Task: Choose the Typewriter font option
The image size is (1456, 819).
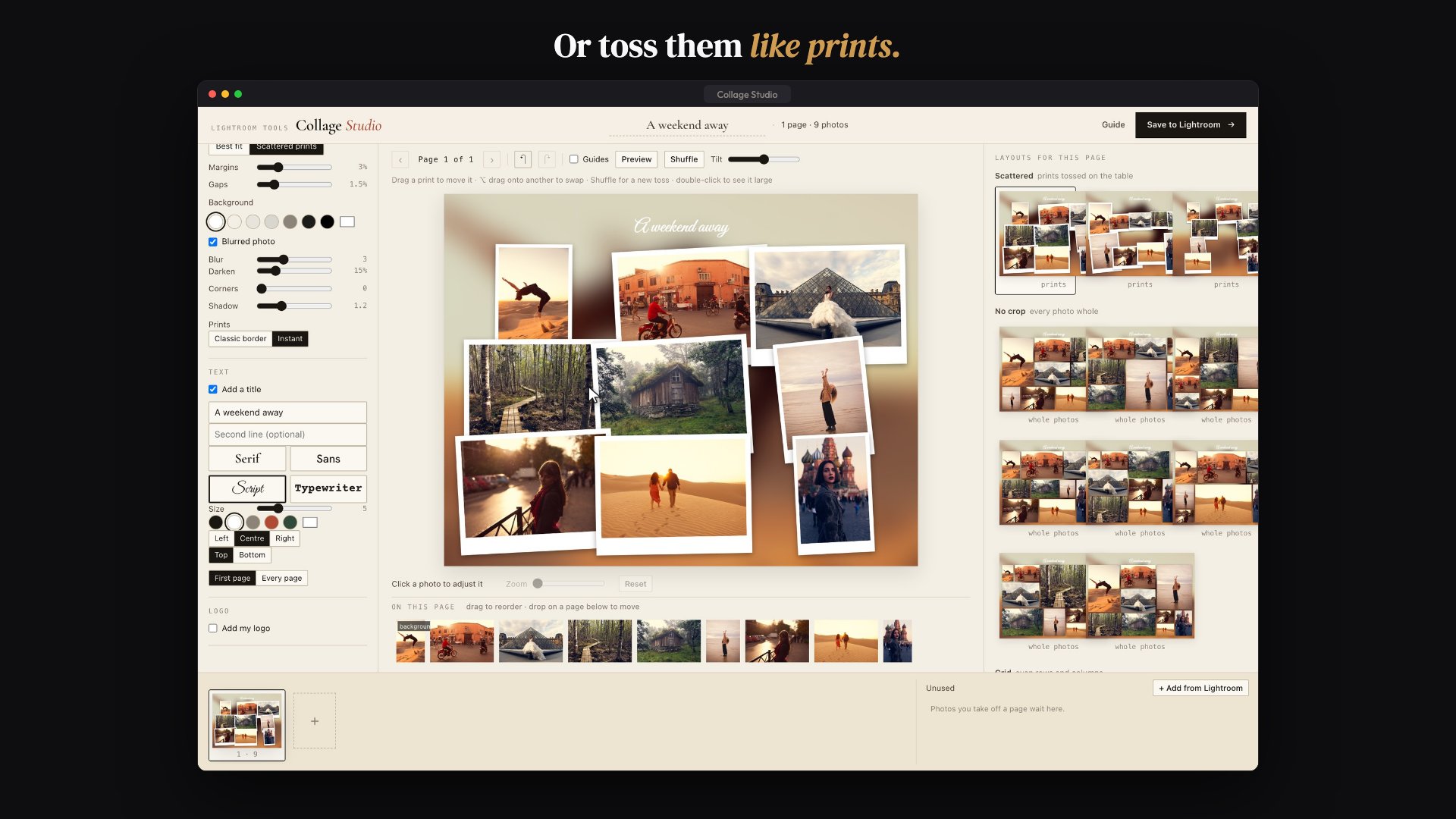Action: tap(328, 488)
